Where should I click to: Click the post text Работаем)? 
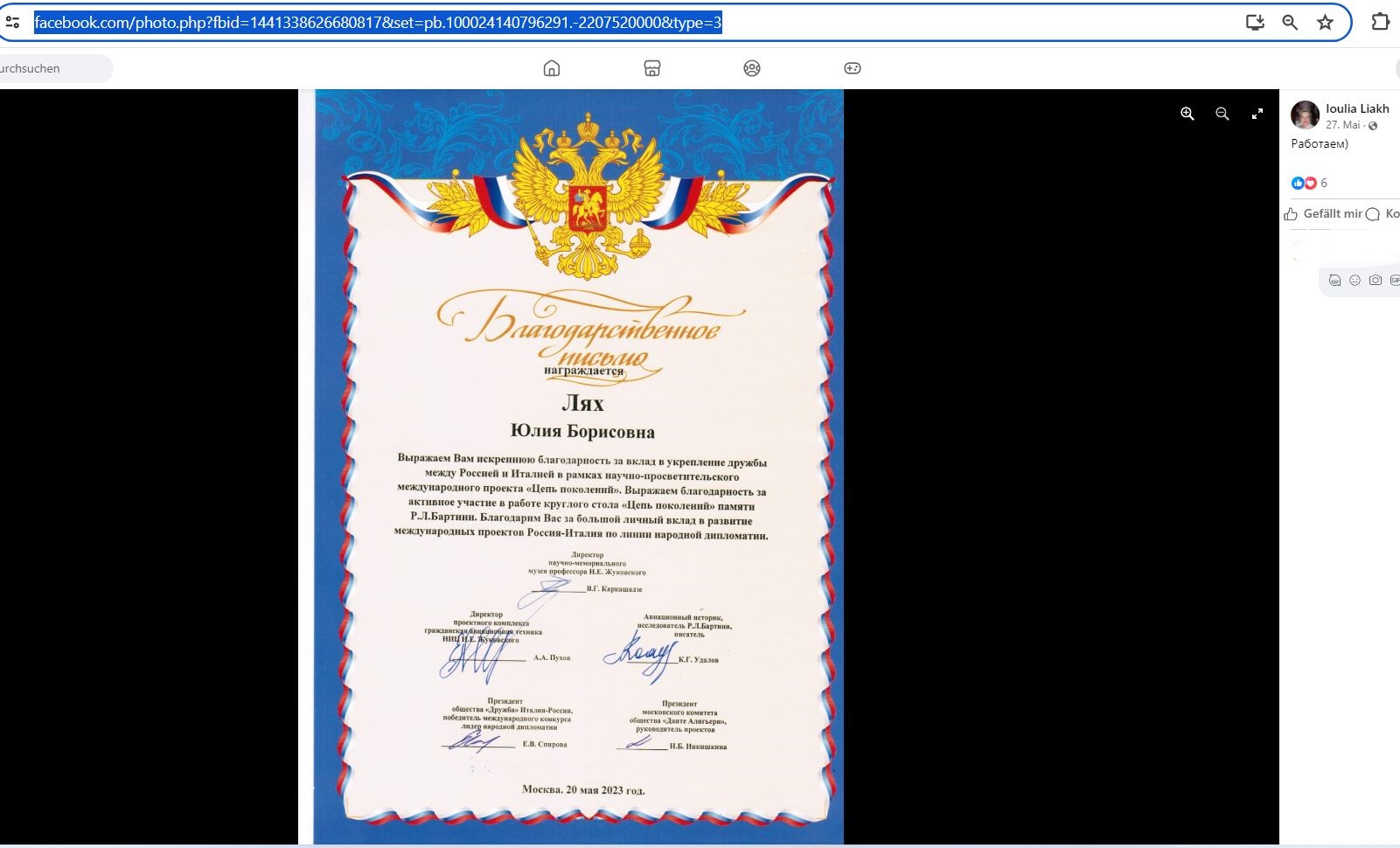[x=1320, y=143]
